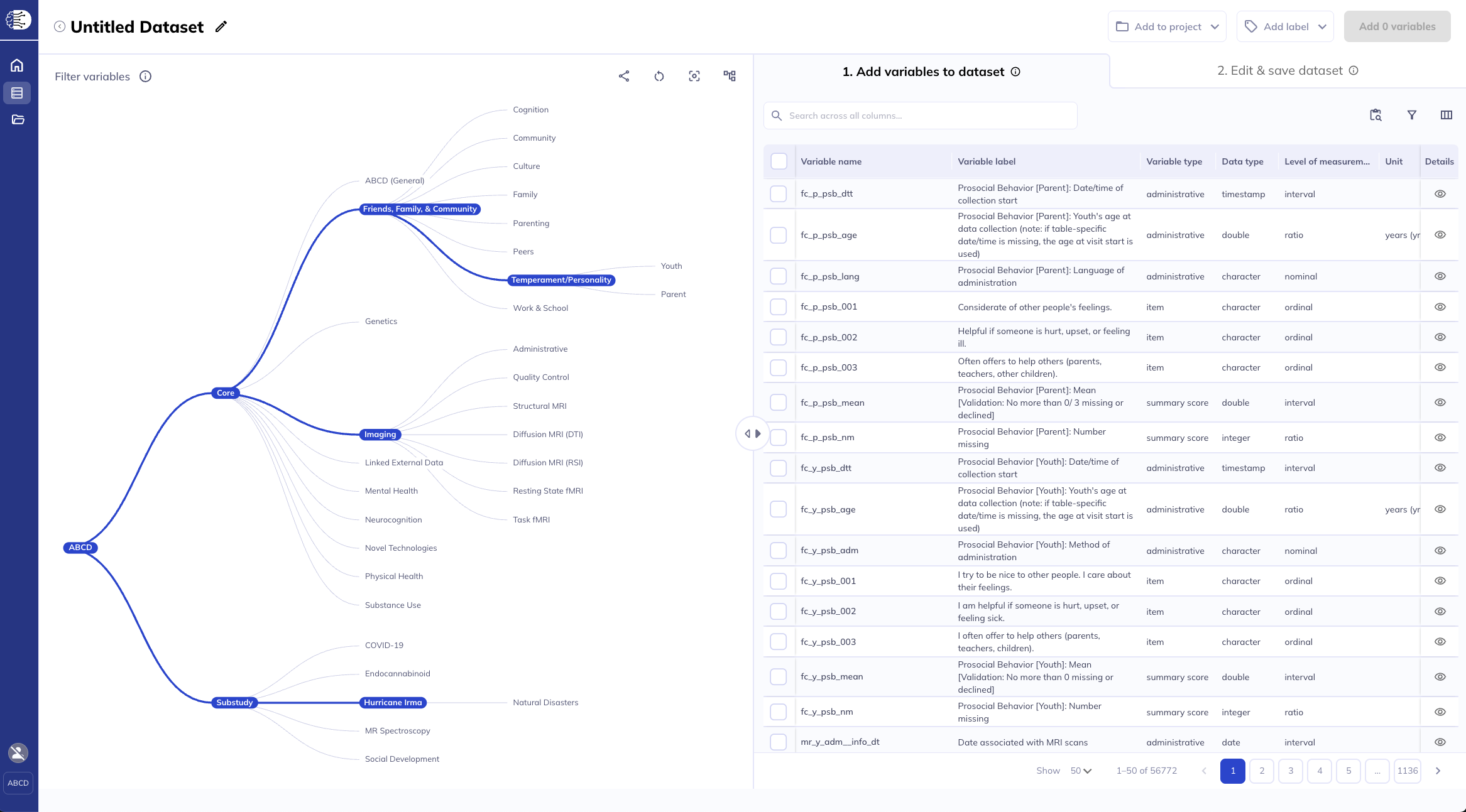The height and width of the screenshot is (812, 1466).
Task: Share the filter tree view
Action: 624,76
